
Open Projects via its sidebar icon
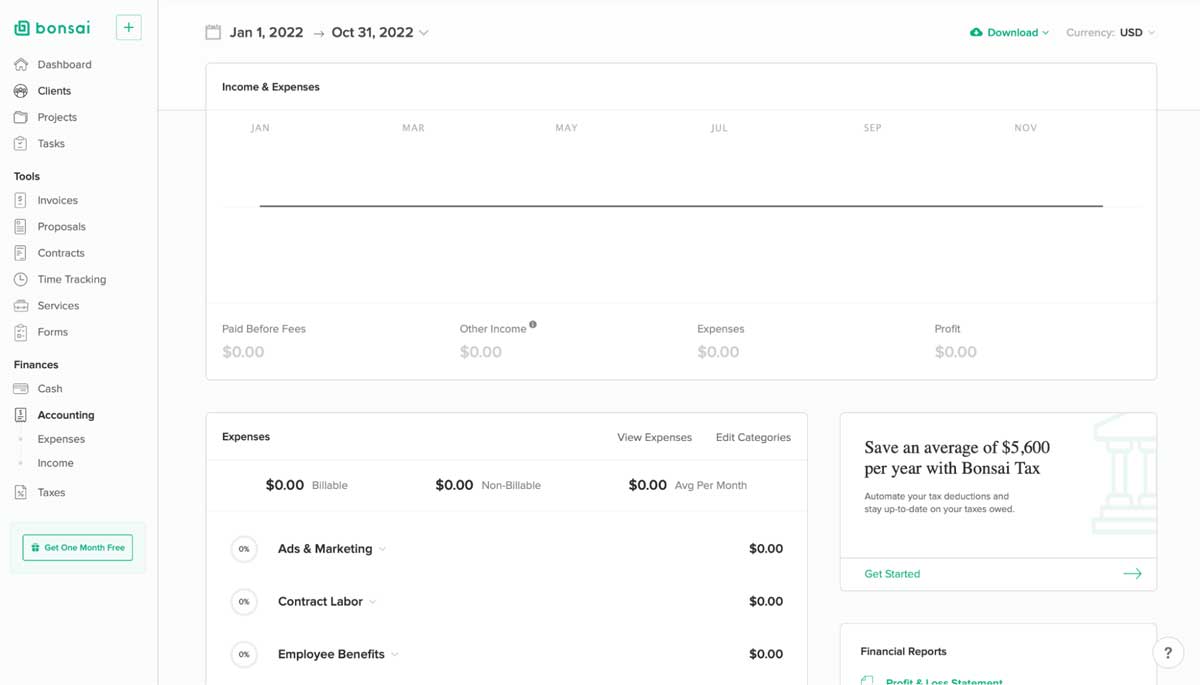pos(21,117)
